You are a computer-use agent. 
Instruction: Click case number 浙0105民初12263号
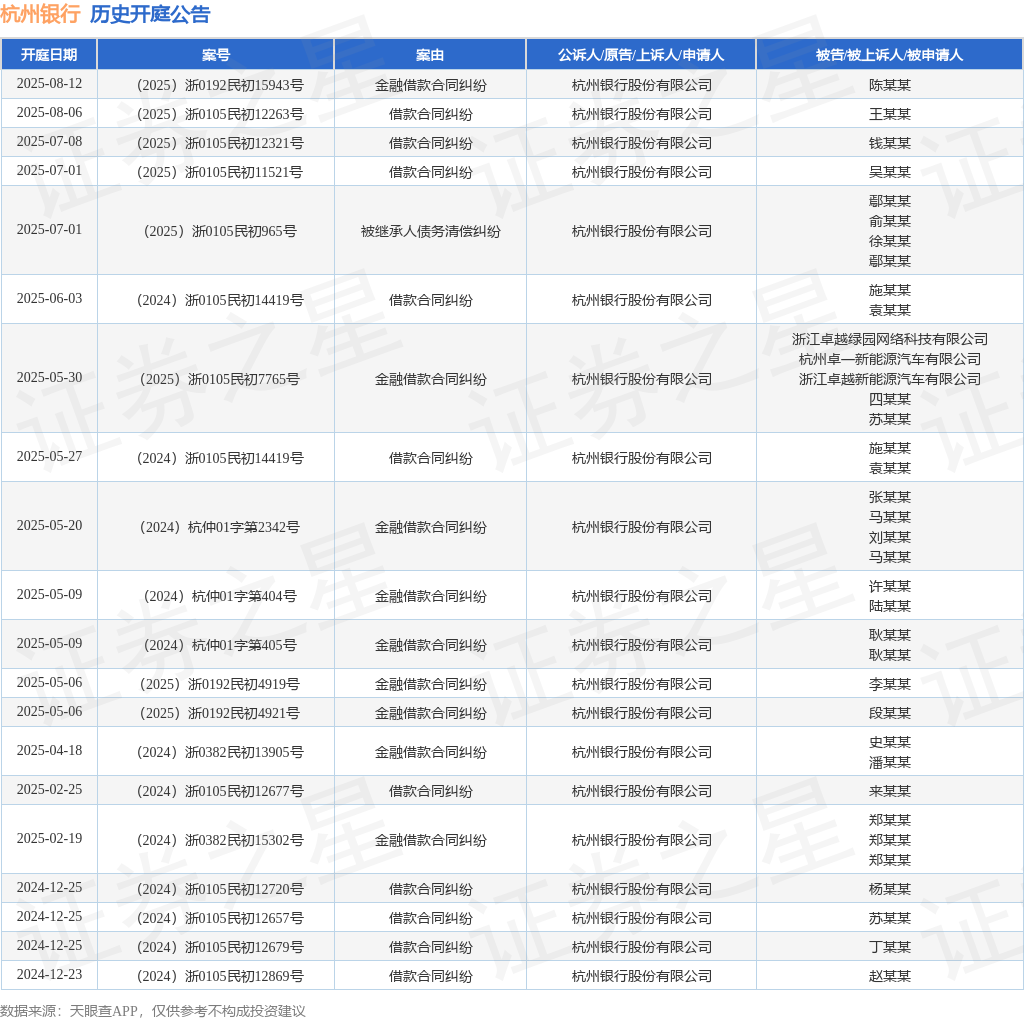(220, 114)
